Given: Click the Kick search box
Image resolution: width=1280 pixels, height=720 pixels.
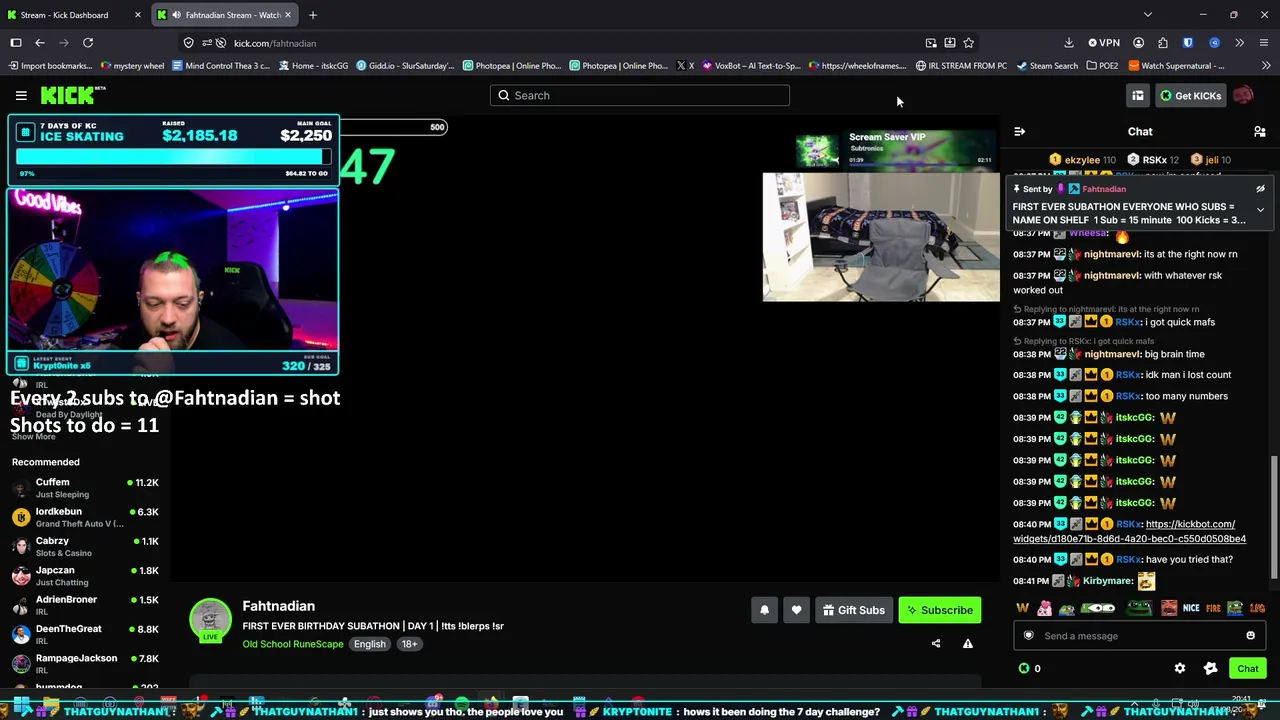Looking at the screenshot, I should [x=640, y=95].
